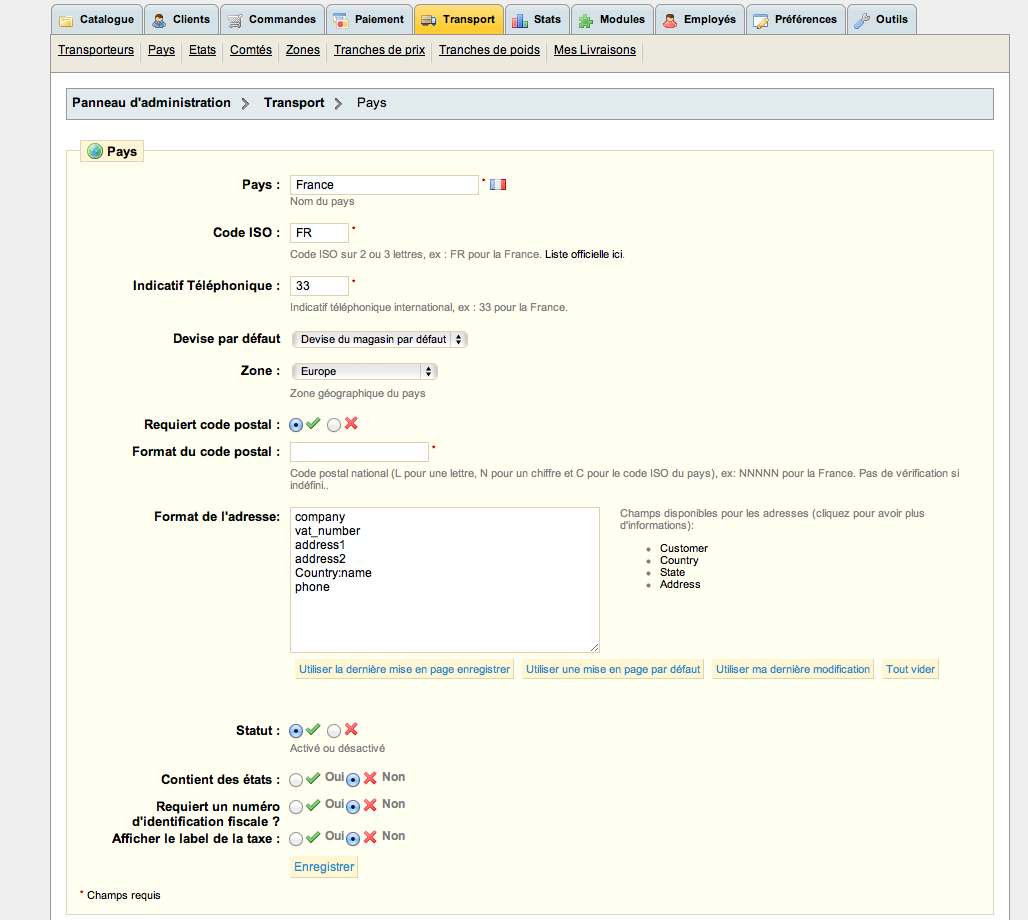
Task: Open the Zones submenu link
Action: coord(303,50)
